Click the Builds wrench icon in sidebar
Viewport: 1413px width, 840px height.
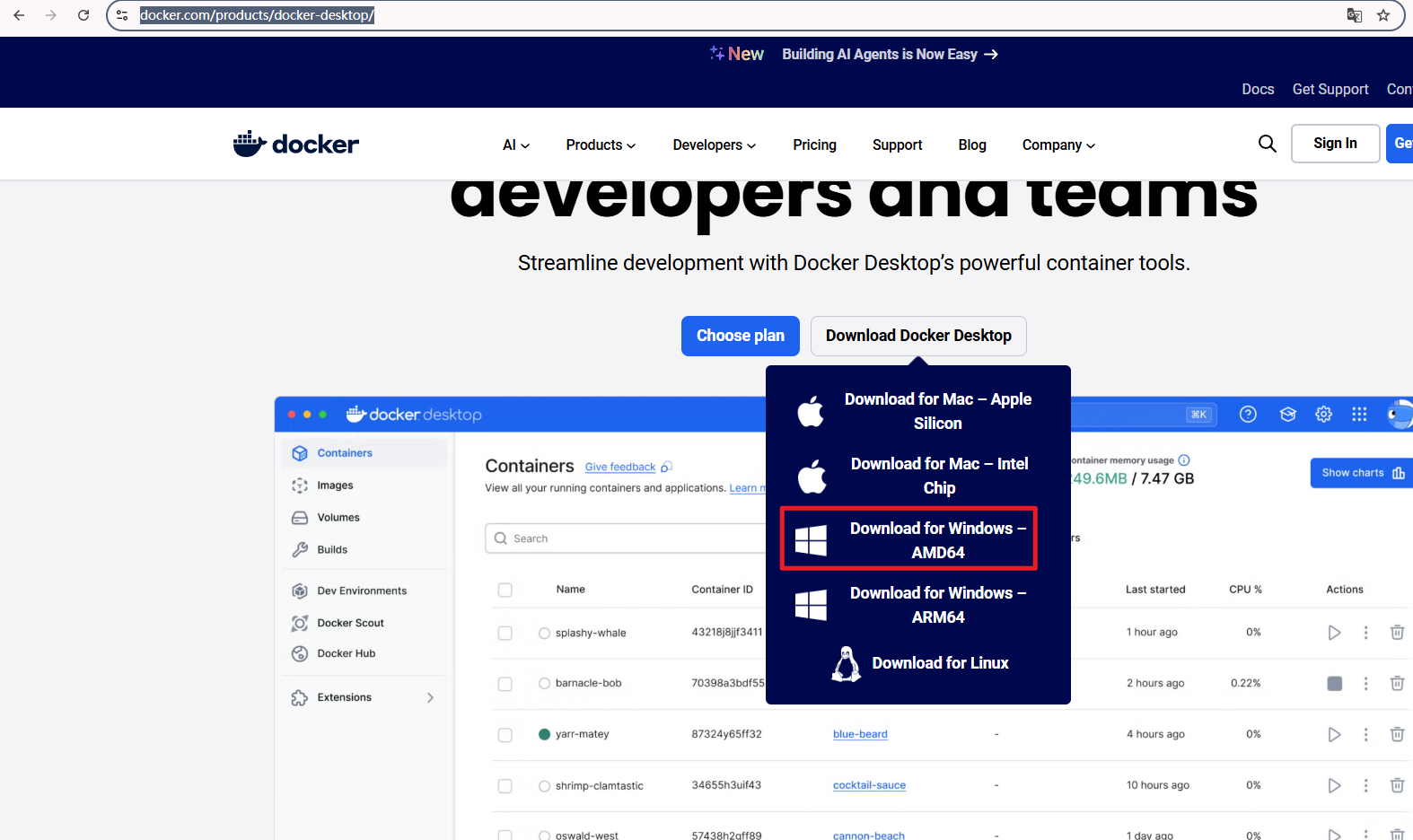300,550
